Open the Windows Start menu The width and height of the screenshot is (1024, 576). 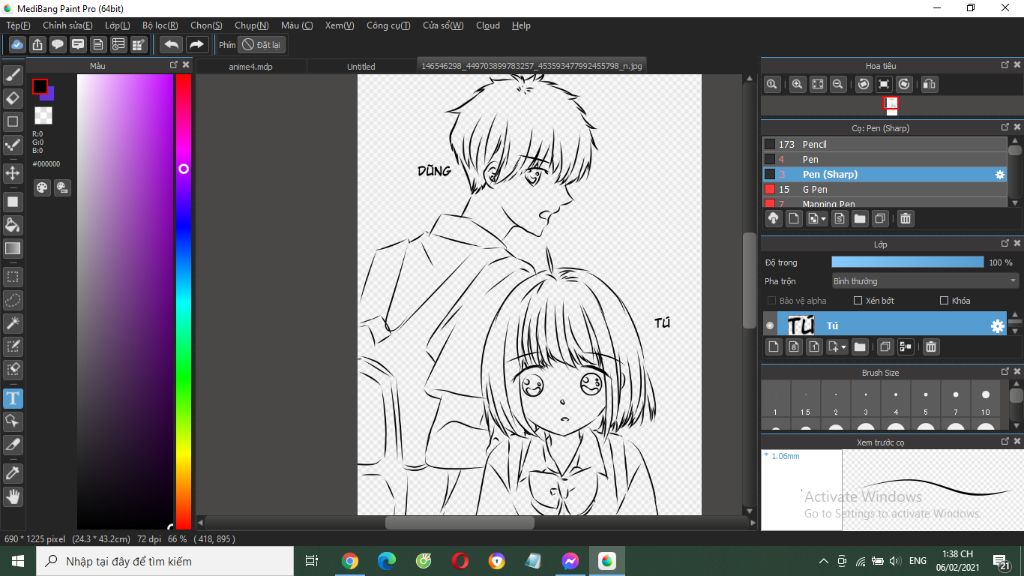pyautogui.click(x=18, y=561)
